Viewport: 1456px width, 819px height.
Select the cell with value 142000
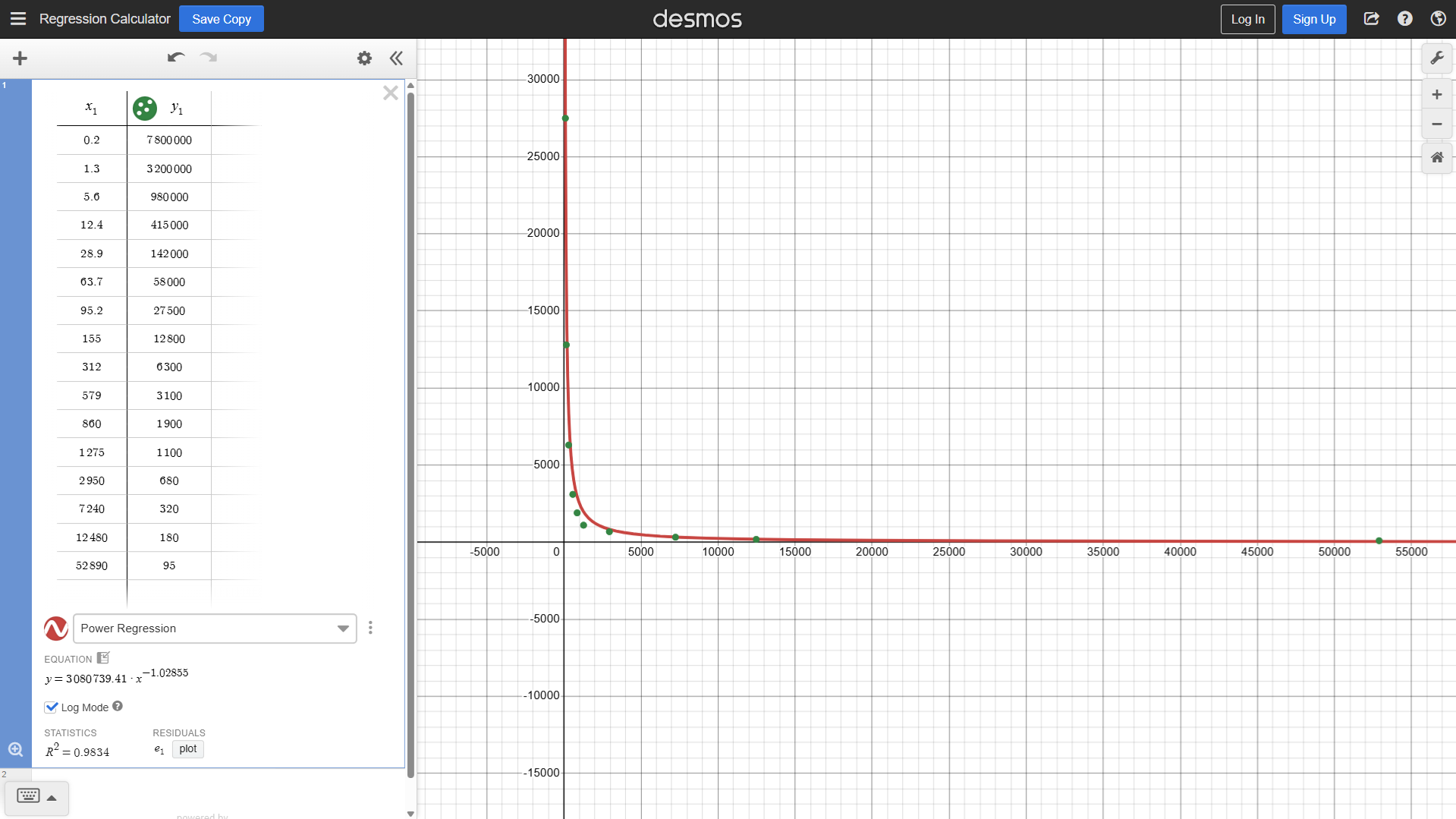169,254
